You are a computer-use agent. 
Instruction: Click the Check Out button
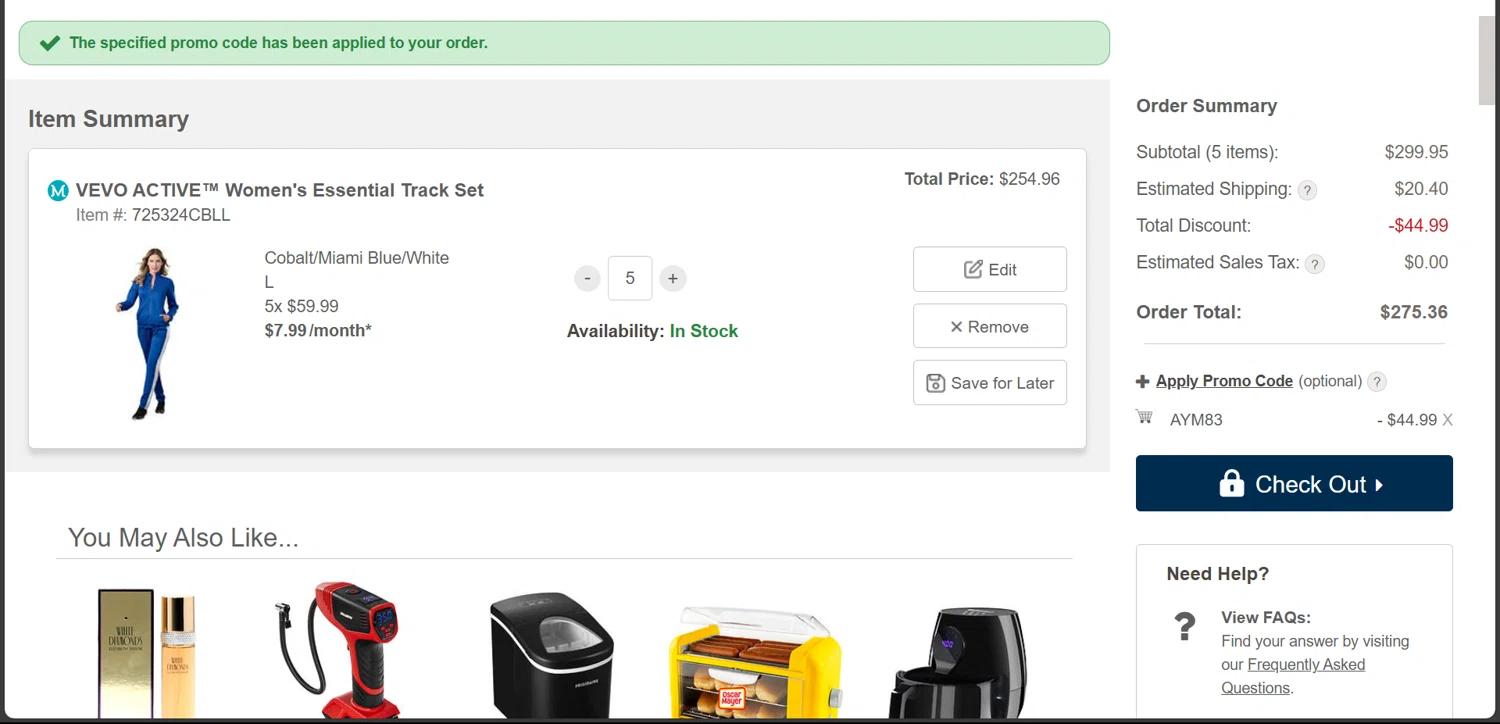click(1294, 483)
